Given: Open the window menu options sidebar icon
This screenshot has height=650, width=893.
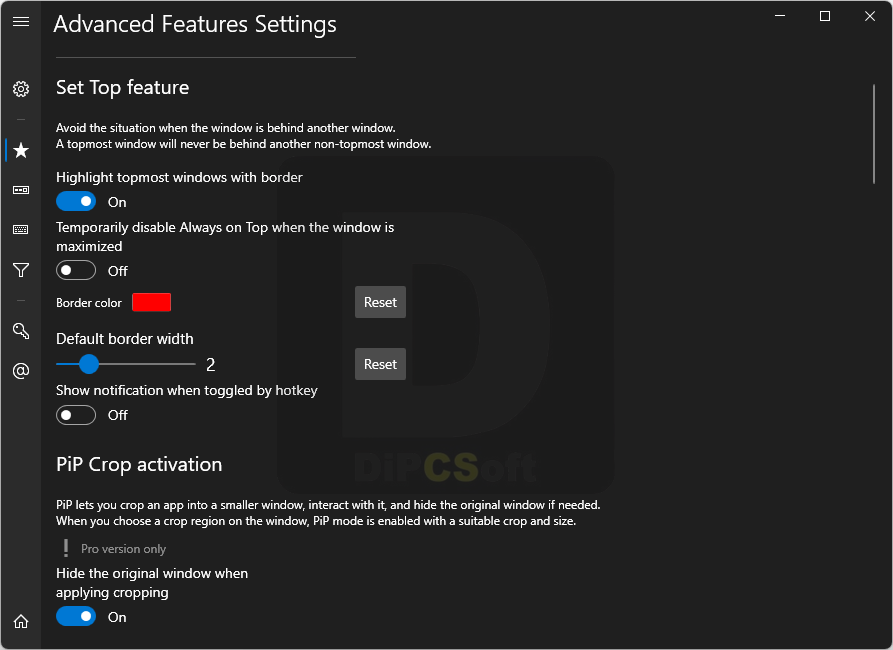Looking at the screenshot, I should pyautogui.click(x=21, y=190).
